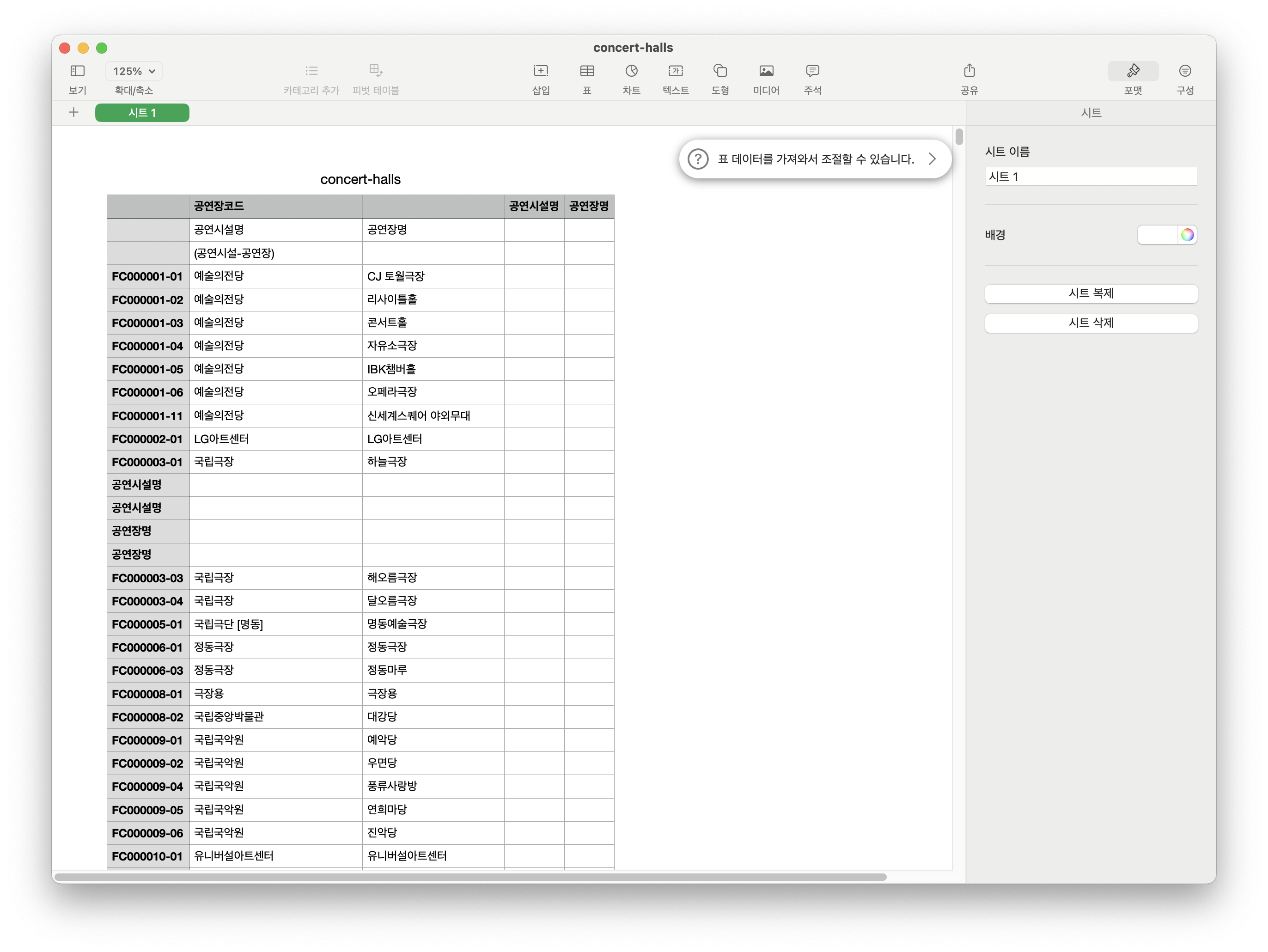1268x952 pixels.
Task: Toggle the Format (포맷) sidebar
Action: click(x=1133, y=71)
